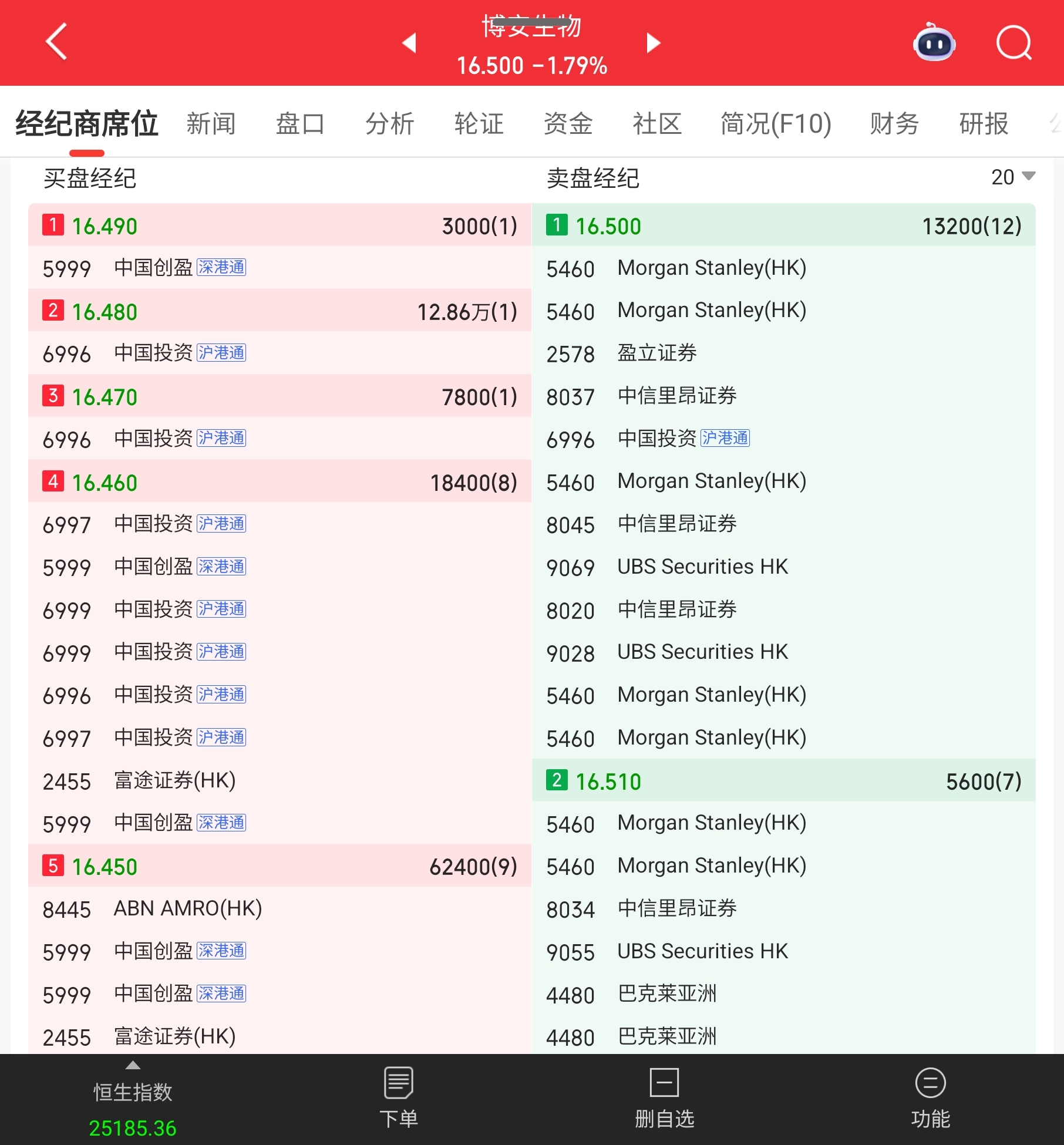Tap ask broker 9069 UBS Securities HK

coord(784,567)
